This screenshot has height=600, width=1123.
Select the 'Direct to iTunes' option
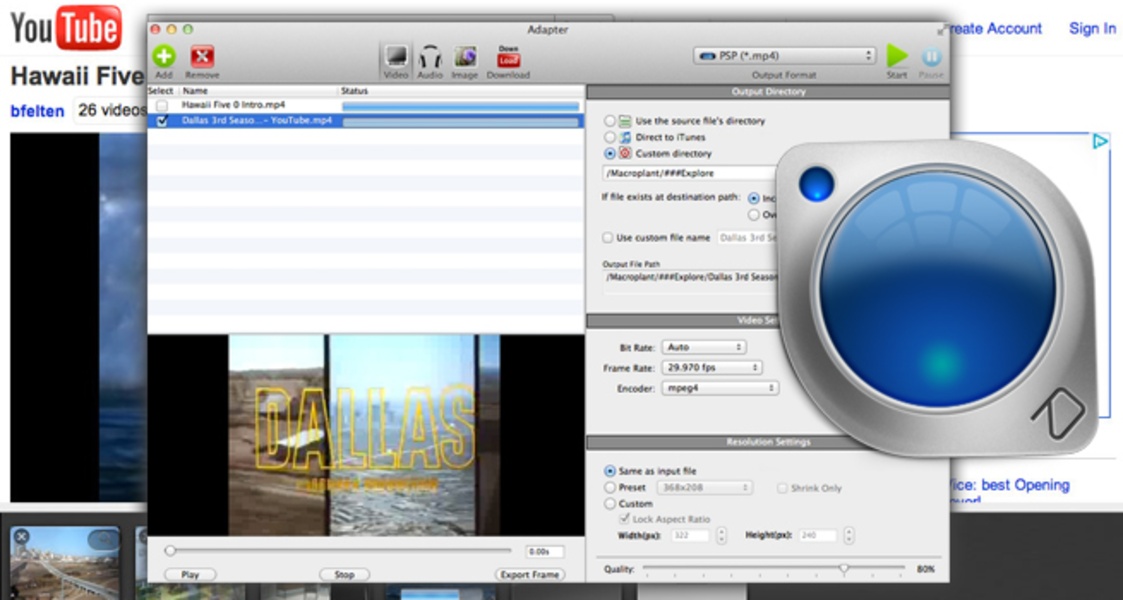609,137
